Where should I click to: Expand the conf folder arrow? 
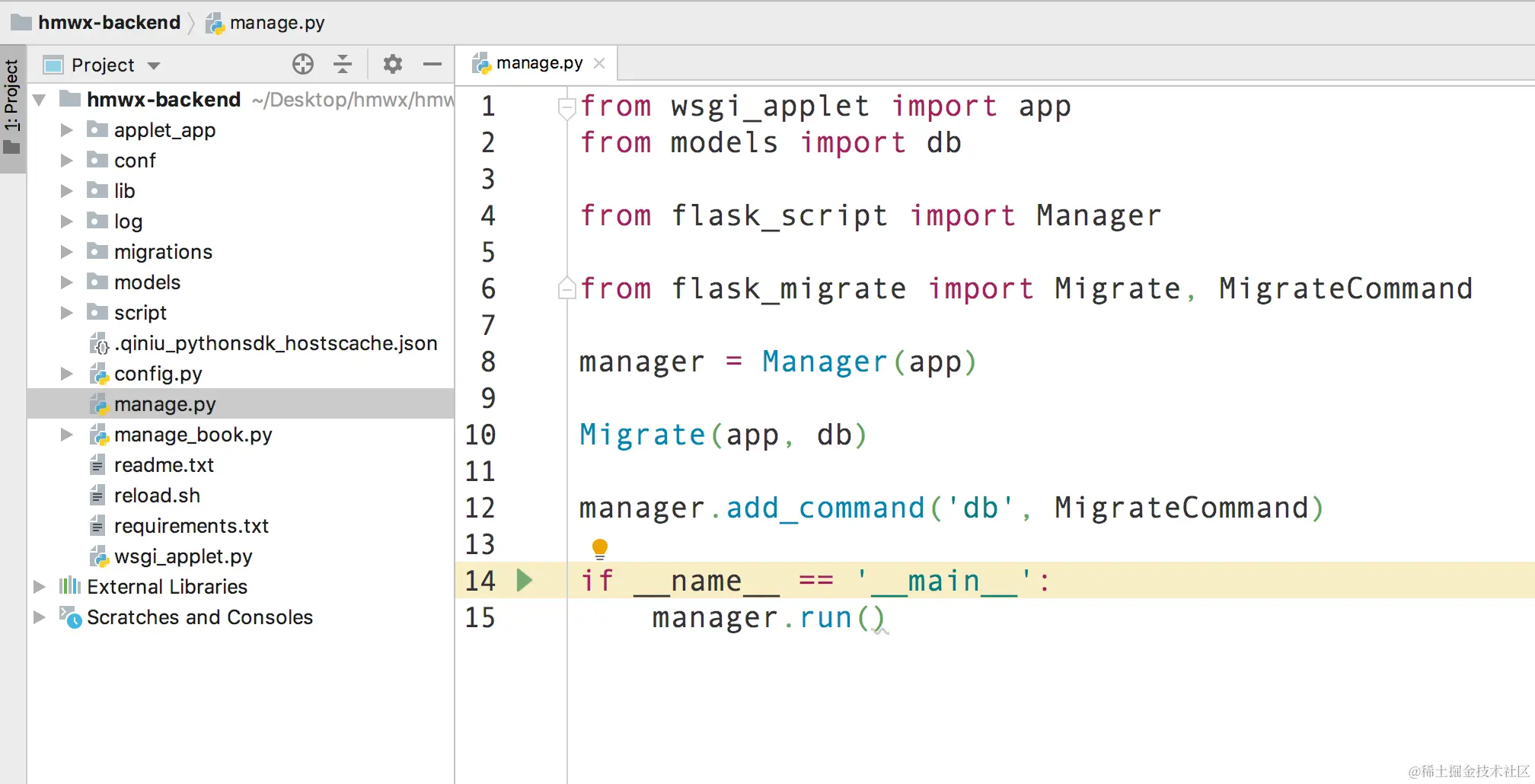[66, 161]
